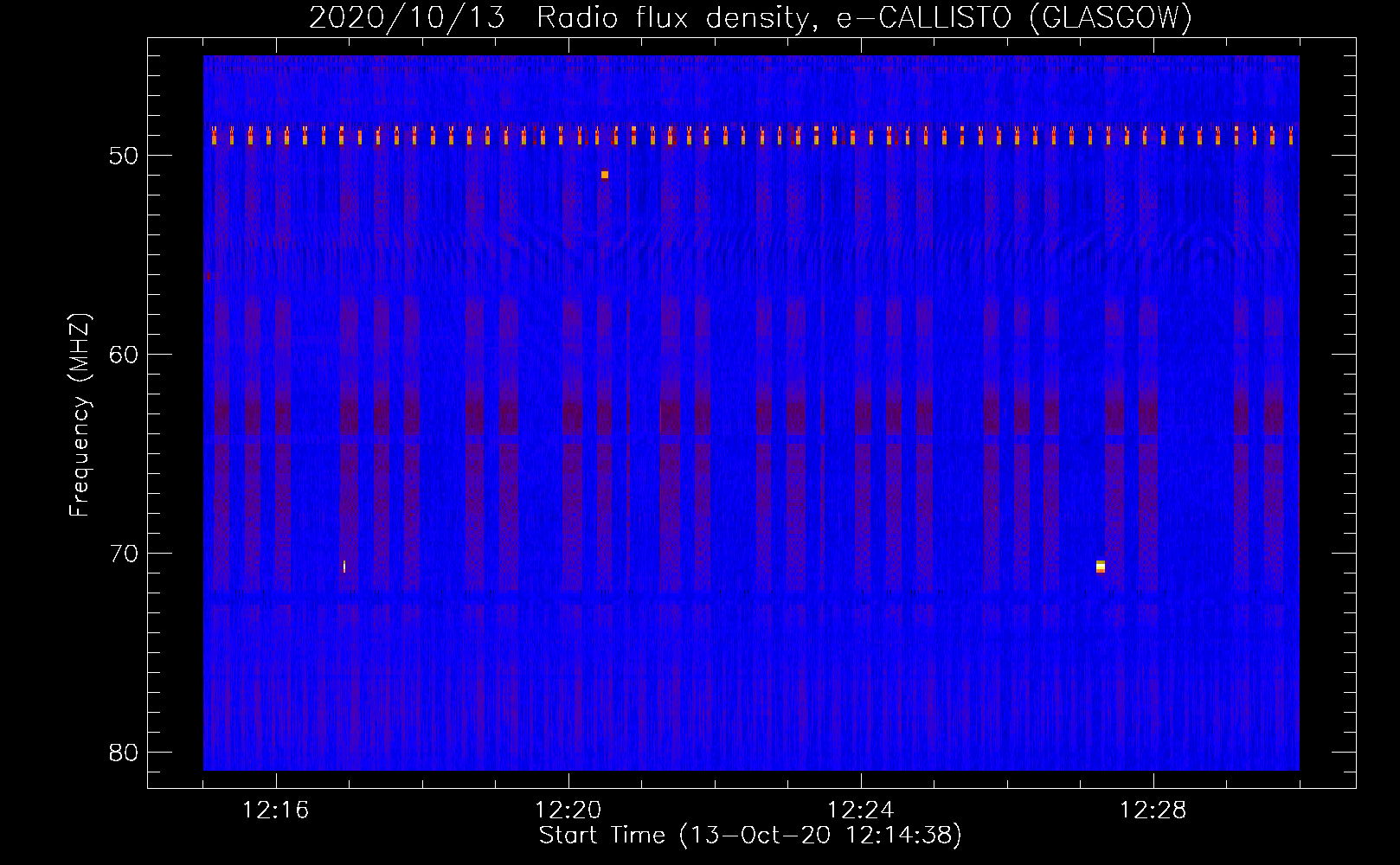
Task: Click the 'Frequency (MHZ)' axis label
Action: tap(80, 415)
